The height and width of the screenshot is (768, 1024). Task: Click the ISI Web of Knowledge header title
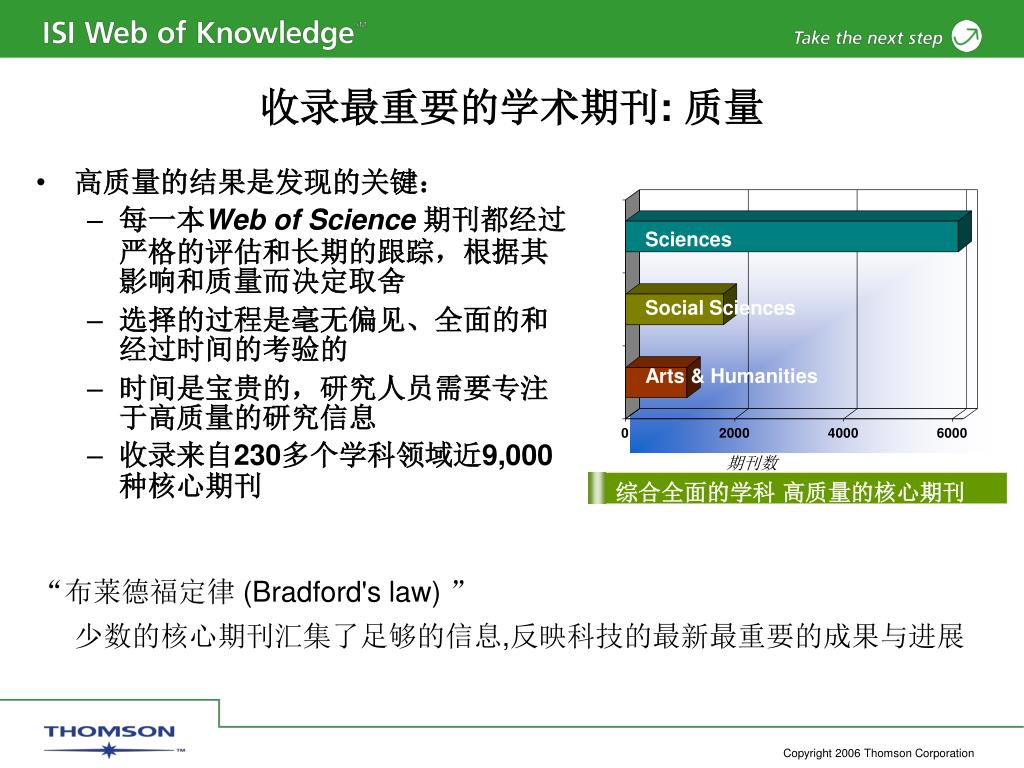(x=203, y=33)
